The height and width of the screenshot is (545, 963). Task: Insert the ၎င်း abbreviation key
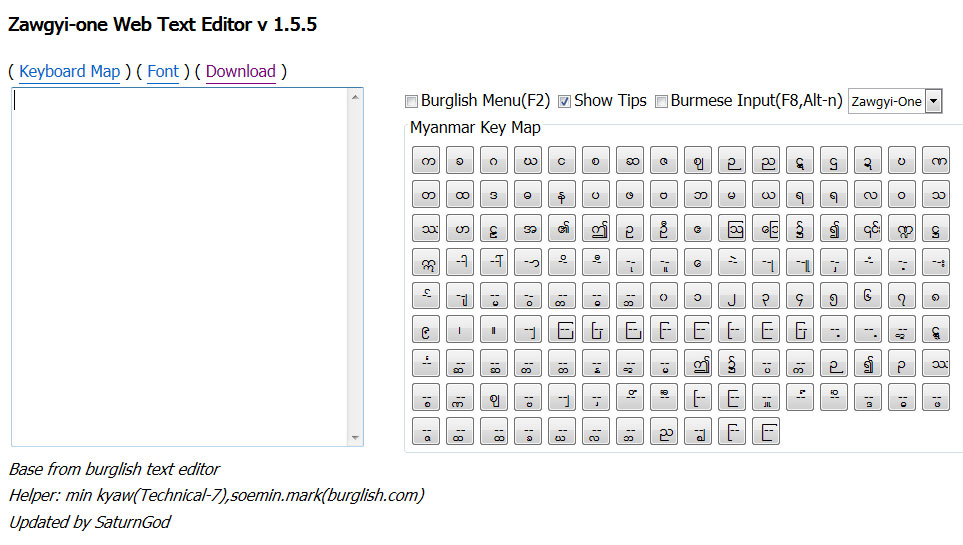pos(868,229)
